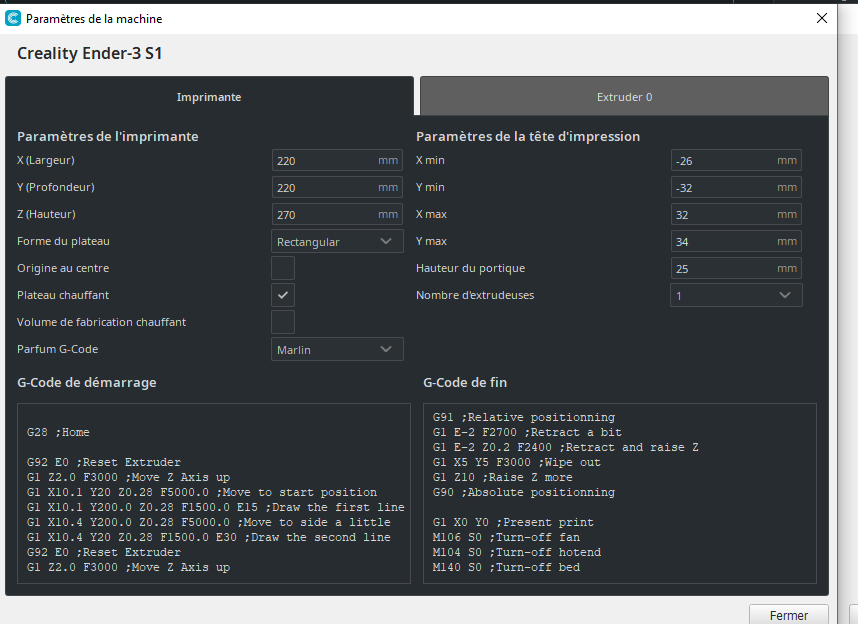The image size is (858, 624).
Task: Click the 'G90 ;Absolute positionning' line
Action: (524, 493)
